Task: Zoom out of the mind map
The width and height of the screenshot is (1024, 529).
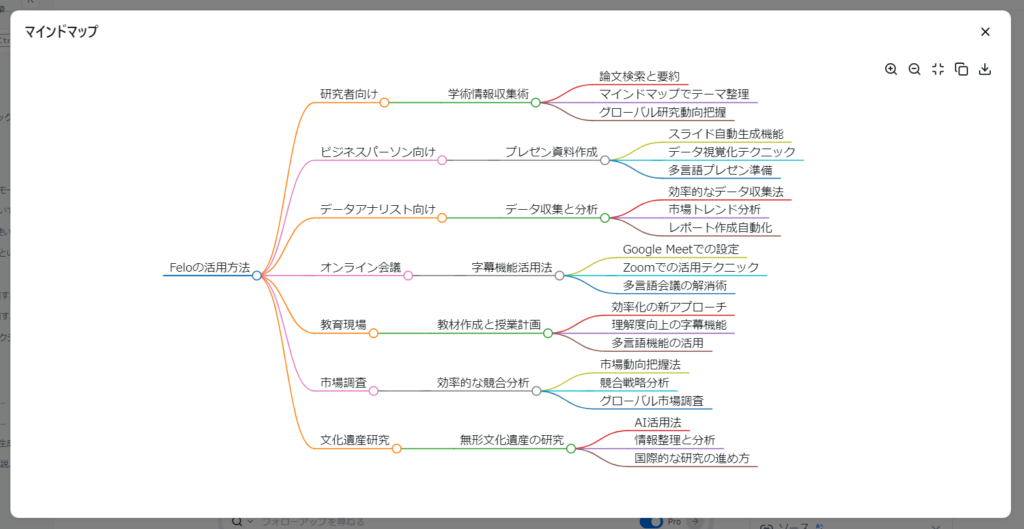Action: pyautogui.click(x=914, y=69)
